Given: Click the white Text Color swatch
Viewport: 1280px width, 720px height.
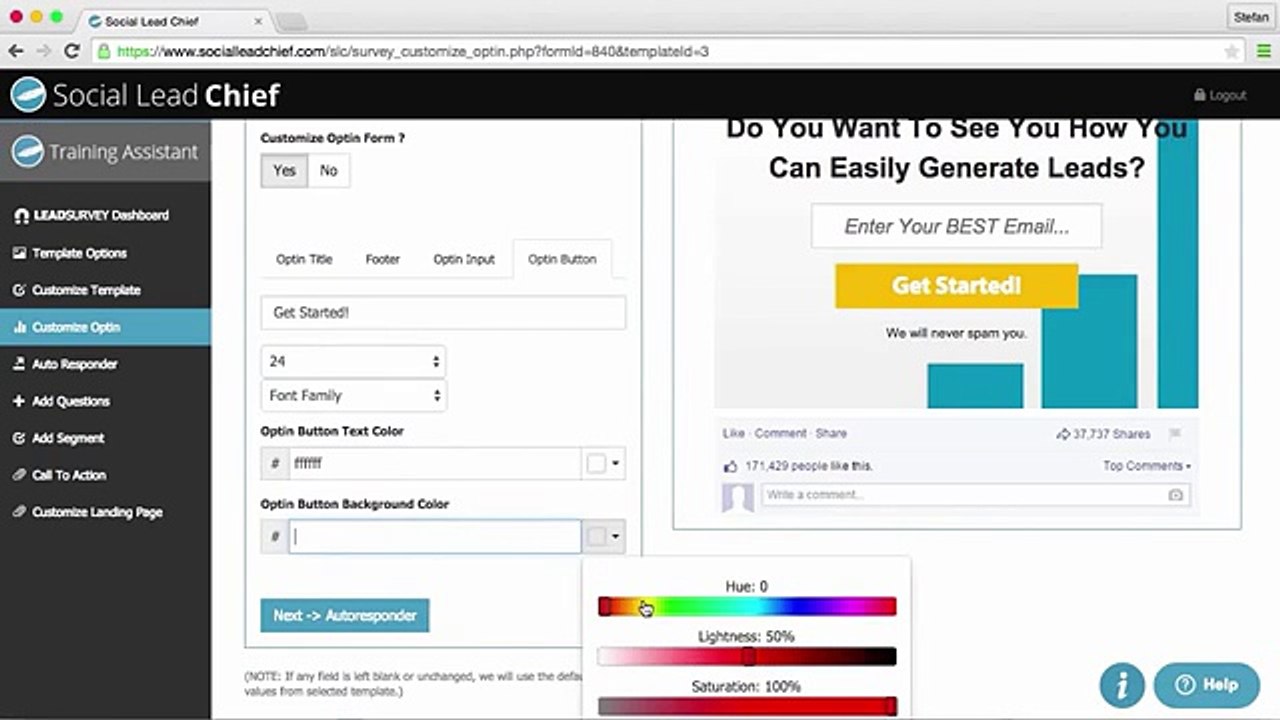Looking at the screenshot, I should click(596, 463).
